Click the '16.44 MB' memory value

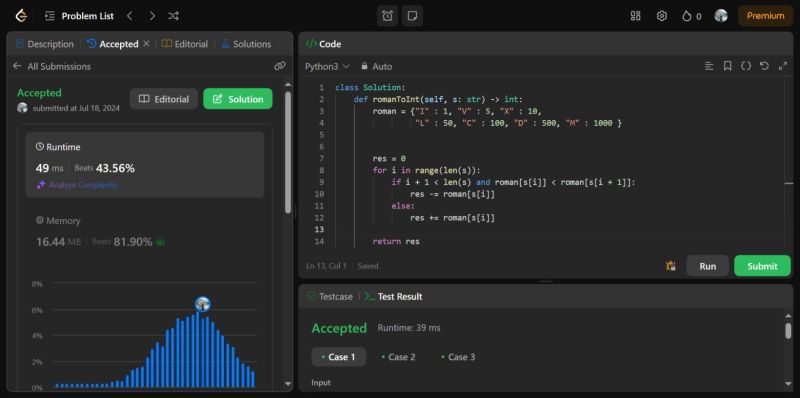click(58, 242)
